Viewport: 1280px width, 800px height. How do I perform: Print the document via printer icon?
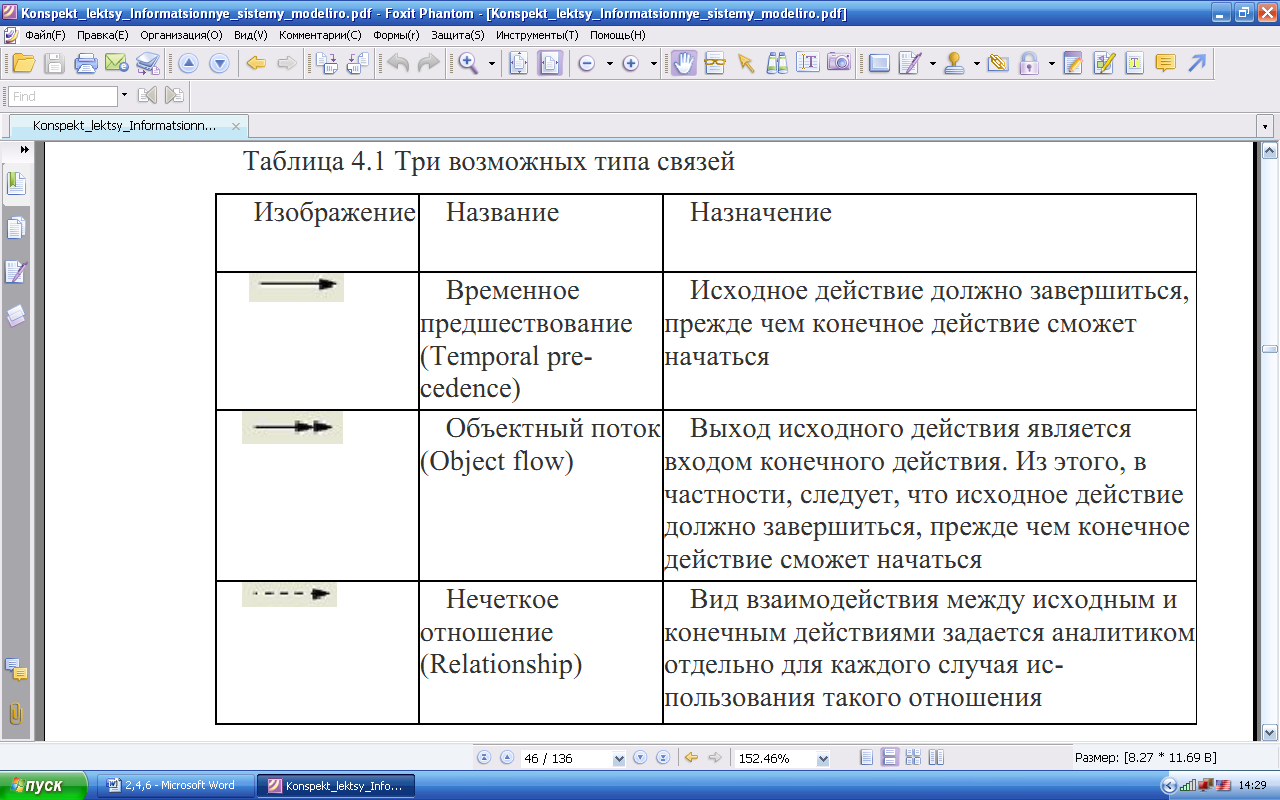(x=86, y=63)
